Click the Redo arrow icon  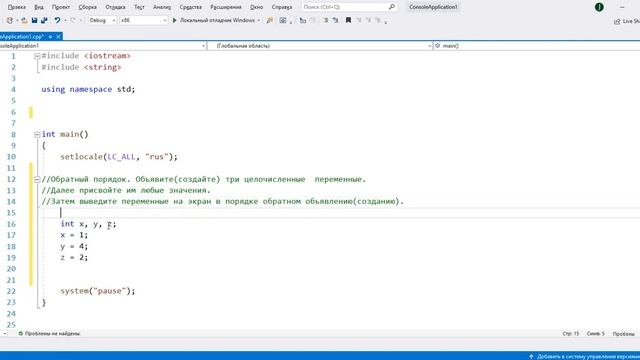[73, 20]
